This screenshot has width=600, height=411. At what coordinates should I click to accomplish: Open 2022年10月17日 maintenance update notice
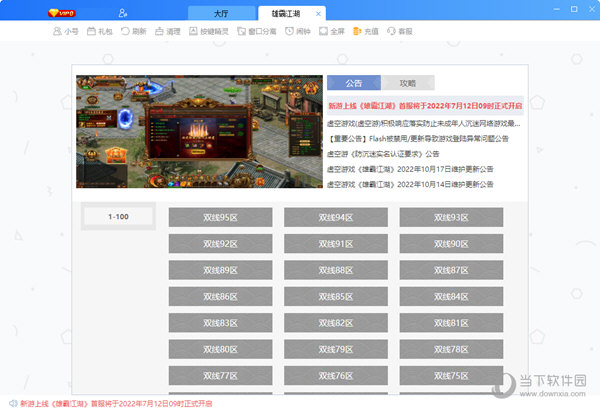pyautogui.click(x=410, y=169)
